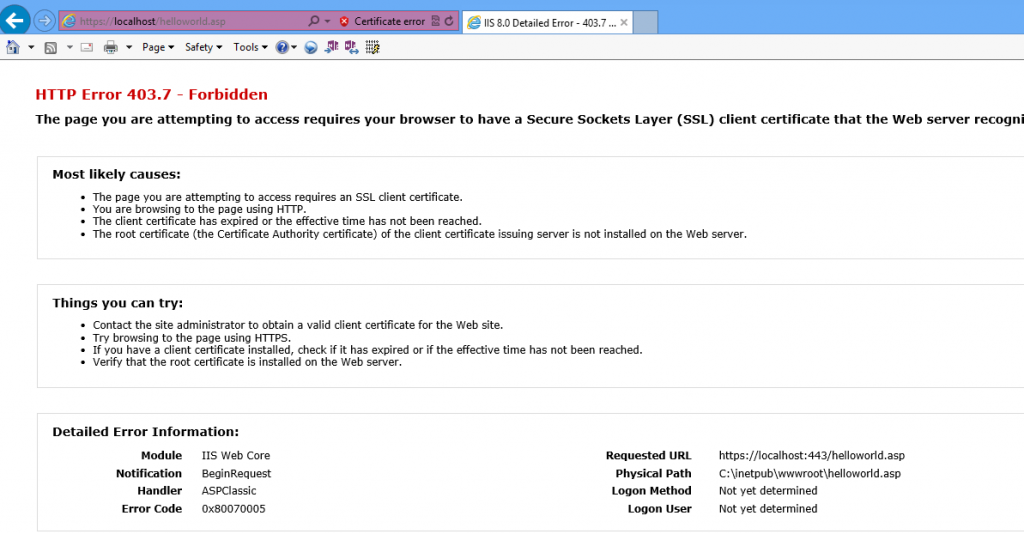
Task: Click the 'Try browsing to the page using HTTPS.' line
Action: (x=192, y=338)
